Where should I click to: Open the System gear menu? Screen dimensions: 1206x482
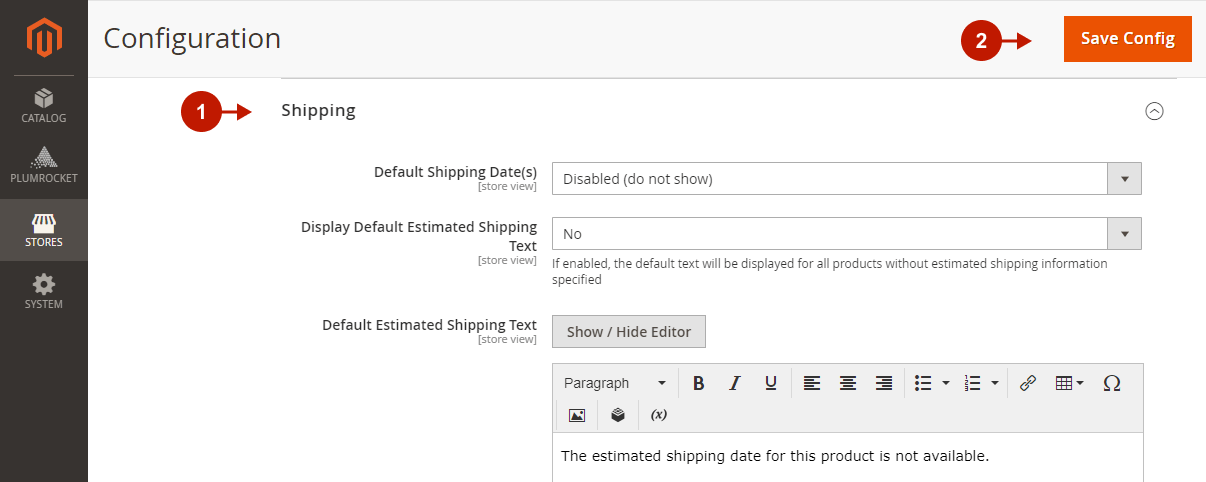tap(44, 291)
